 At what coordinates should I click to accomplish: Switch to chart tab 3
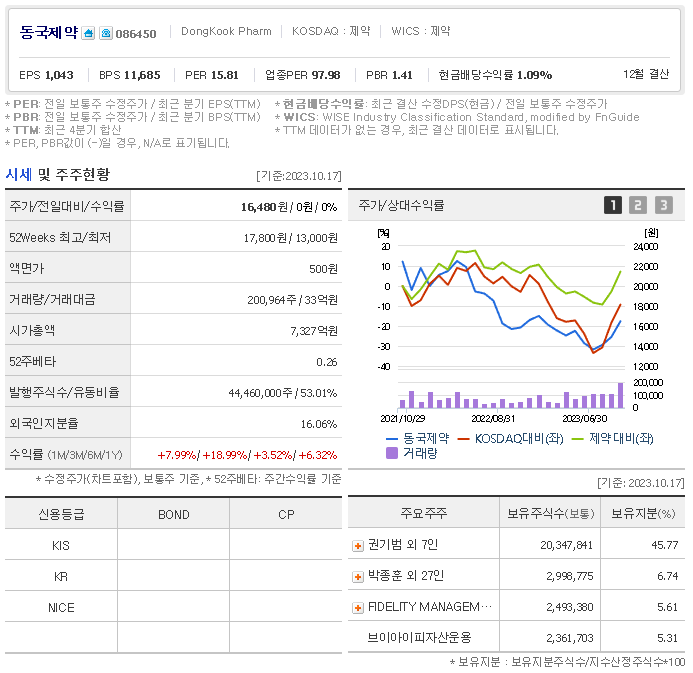(x=664, y=205)
